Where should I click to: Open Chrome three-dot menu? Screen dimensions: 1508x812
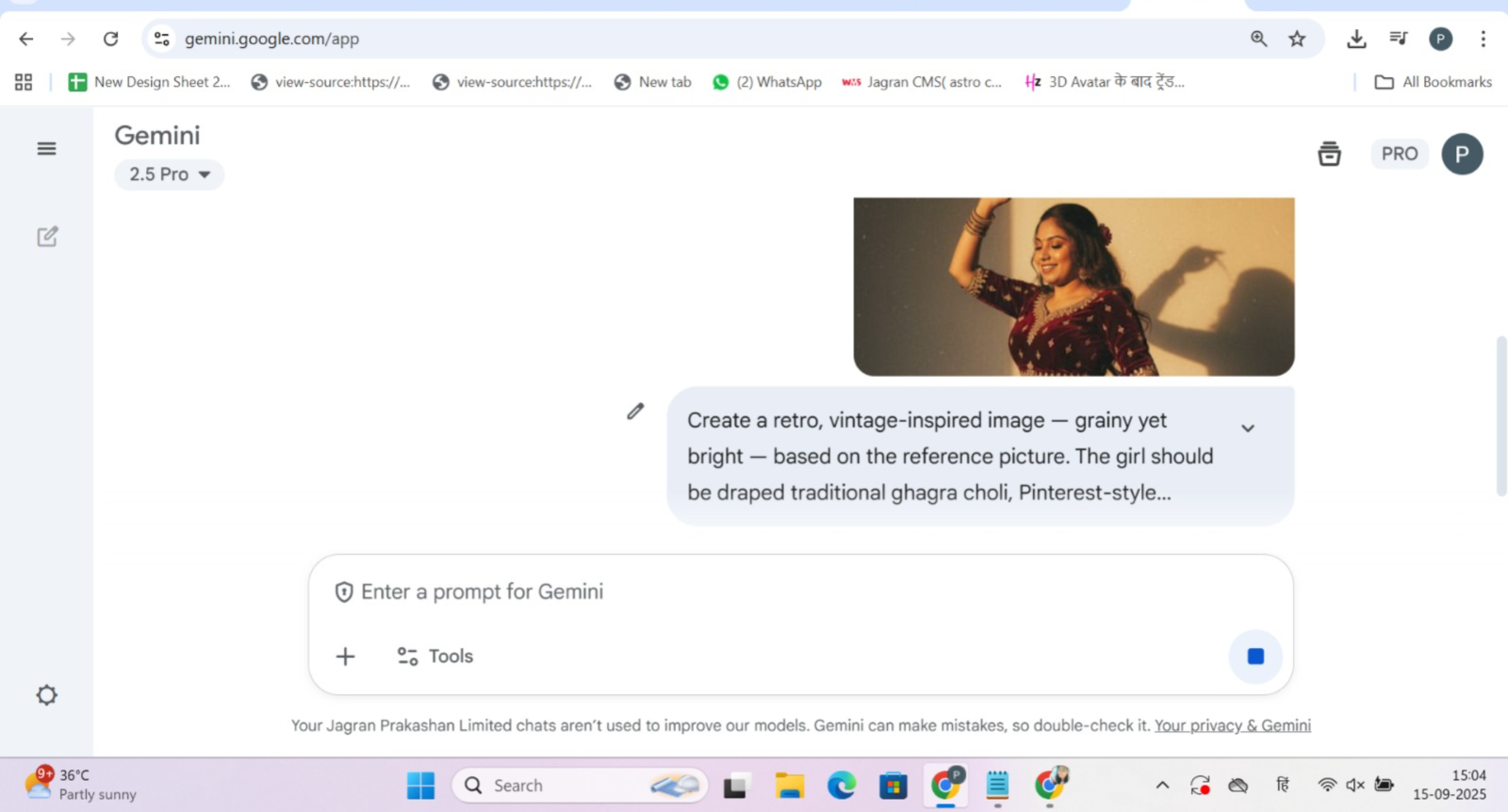[1483, 39]
